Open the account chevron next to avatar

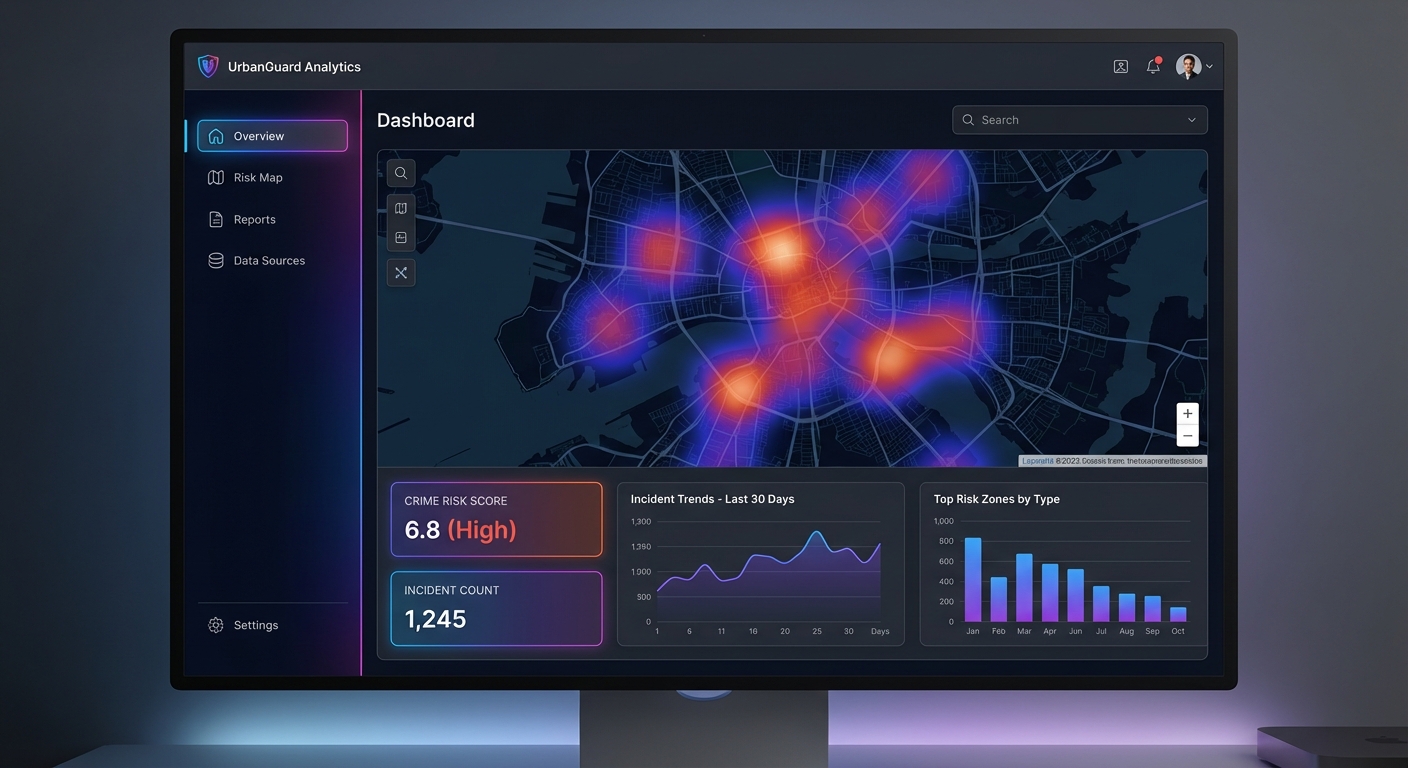pyautogui.click(x=1209, y=66)
